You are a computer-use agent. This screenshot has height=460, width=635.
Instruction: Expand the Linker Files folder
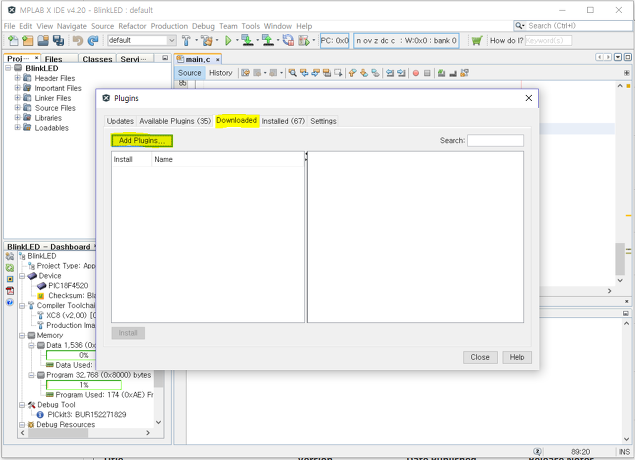point(17,97)
